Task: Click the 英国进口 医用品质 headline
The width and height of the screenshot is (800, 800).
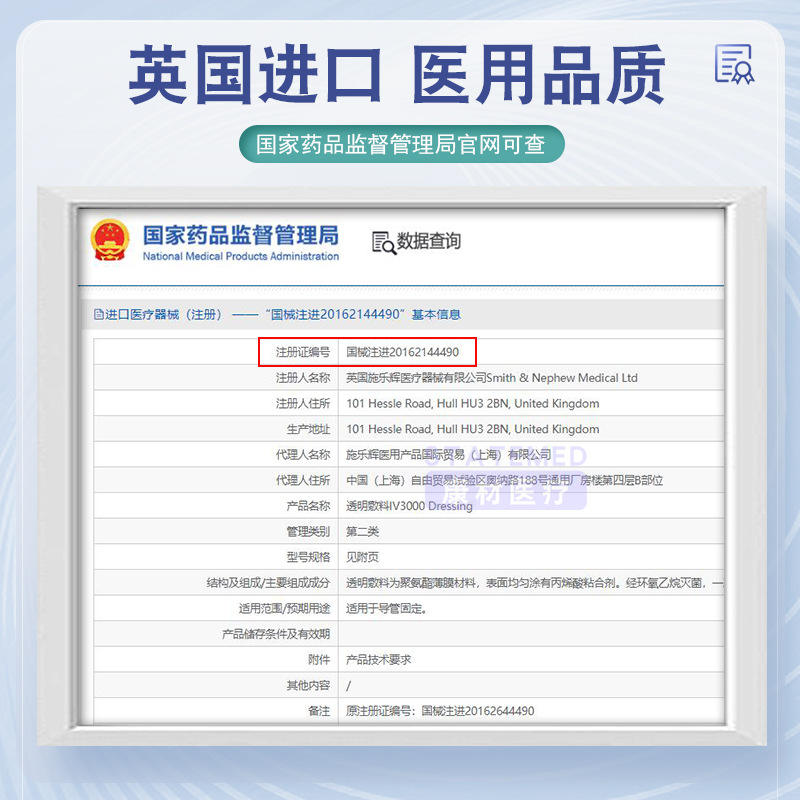Action: [397, 74]
